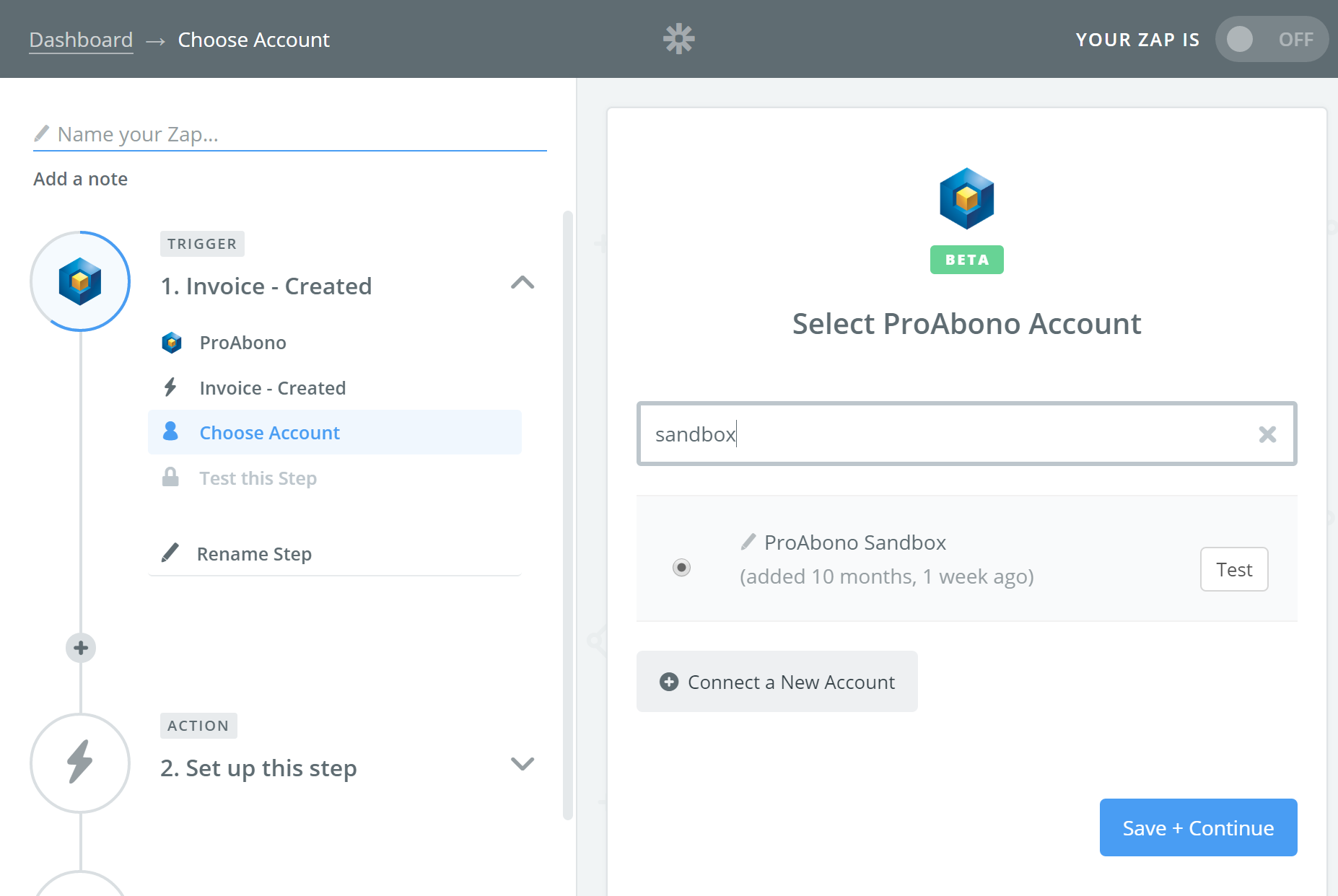This screenshot has width=1338, height=896.
Task: Expand the Set up this step action
Action: [522, 763]
